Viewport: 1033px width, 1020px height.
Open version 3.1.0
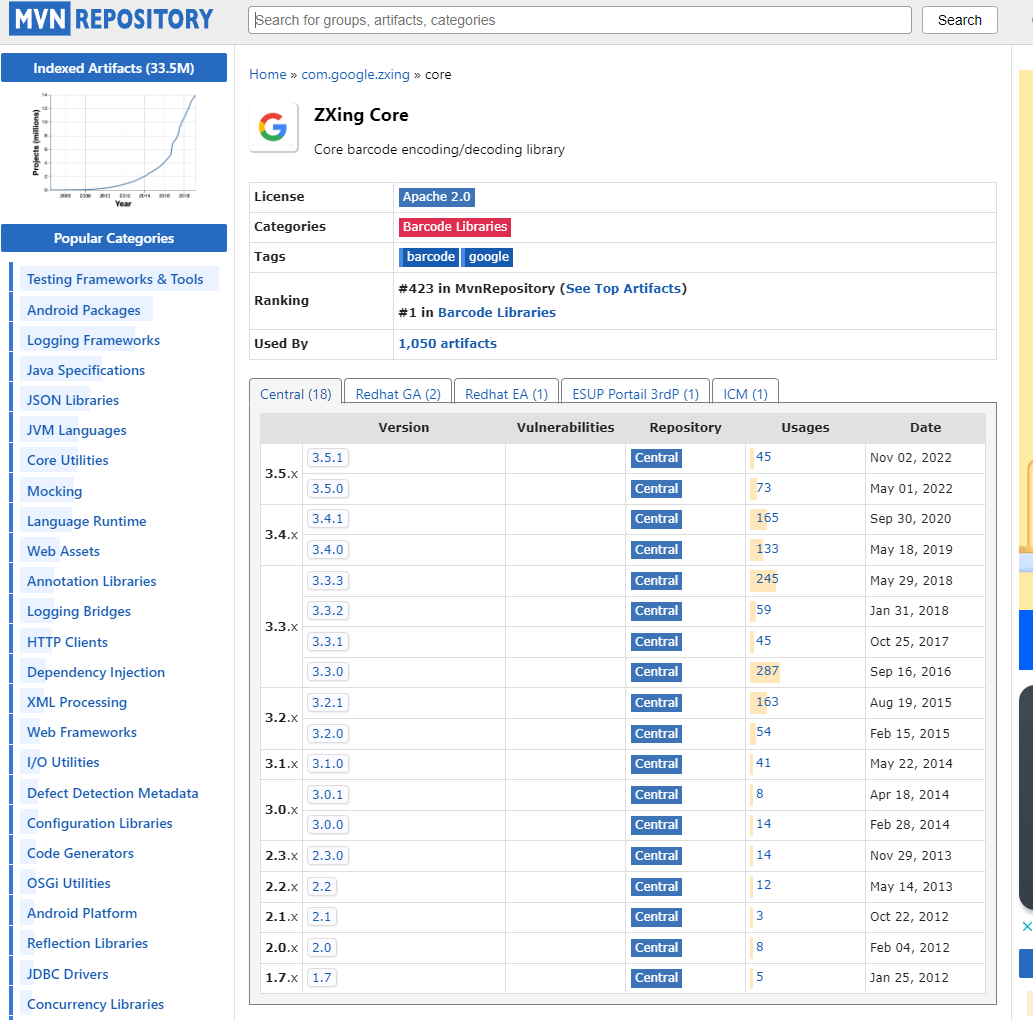click(x=327, y=764)
